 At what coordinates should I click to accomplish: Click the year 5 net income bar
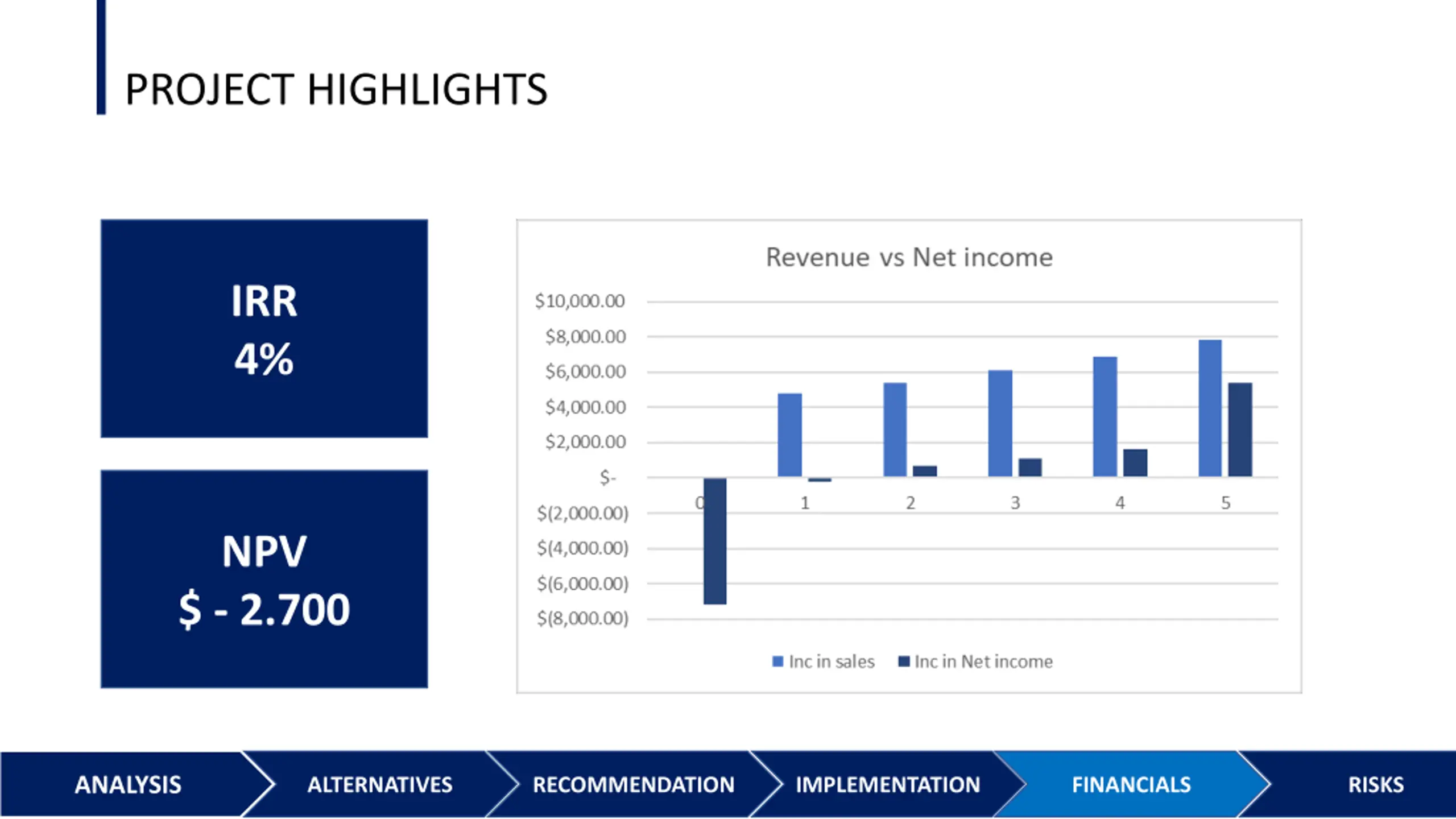pyautogui.click(x=1240, y=430)
